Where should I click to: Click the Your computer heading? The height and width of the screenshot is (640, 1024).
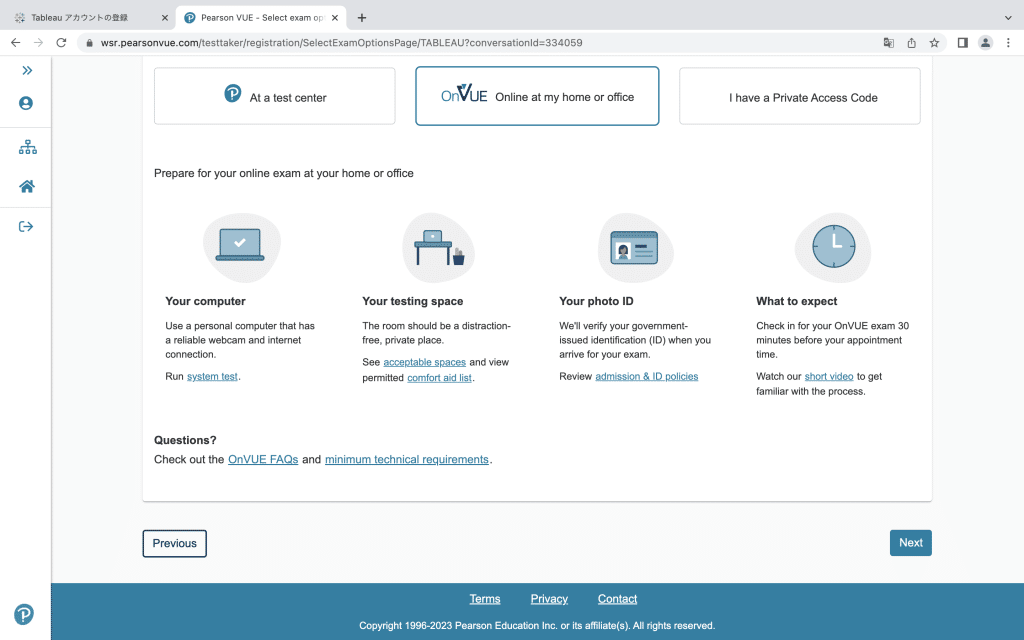click(205, 301)
